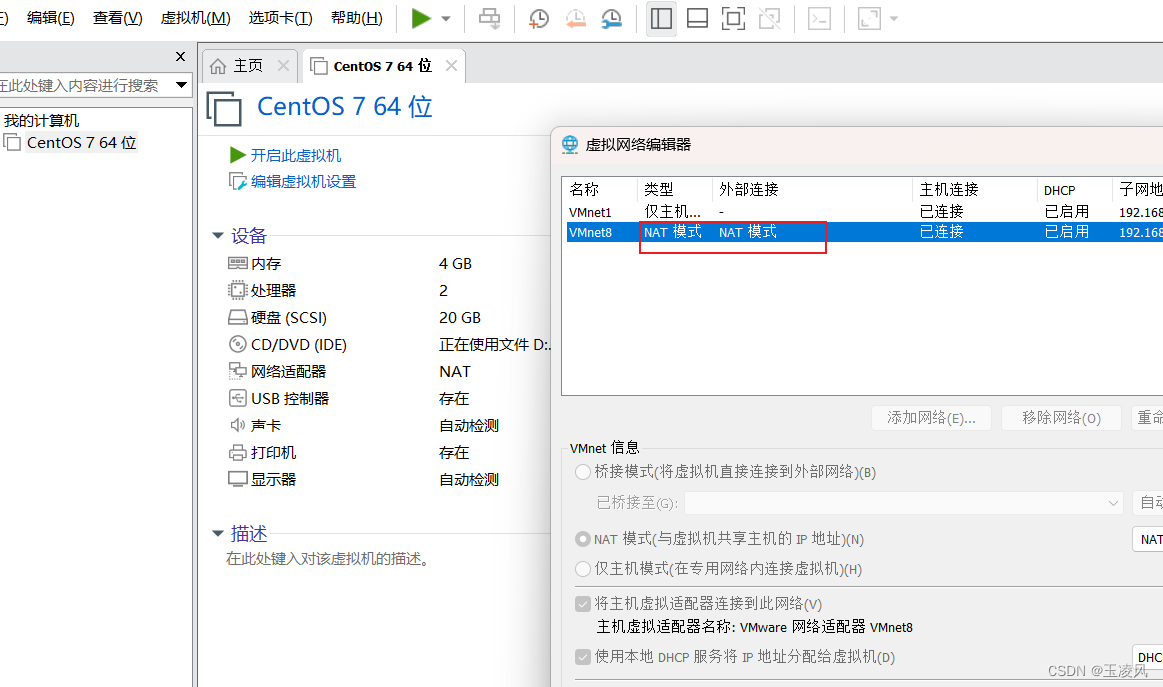Viewport: 1163px width, 687px height.
Task: Select the CentOS 7 64 位 tab
Action: point(383,66)
